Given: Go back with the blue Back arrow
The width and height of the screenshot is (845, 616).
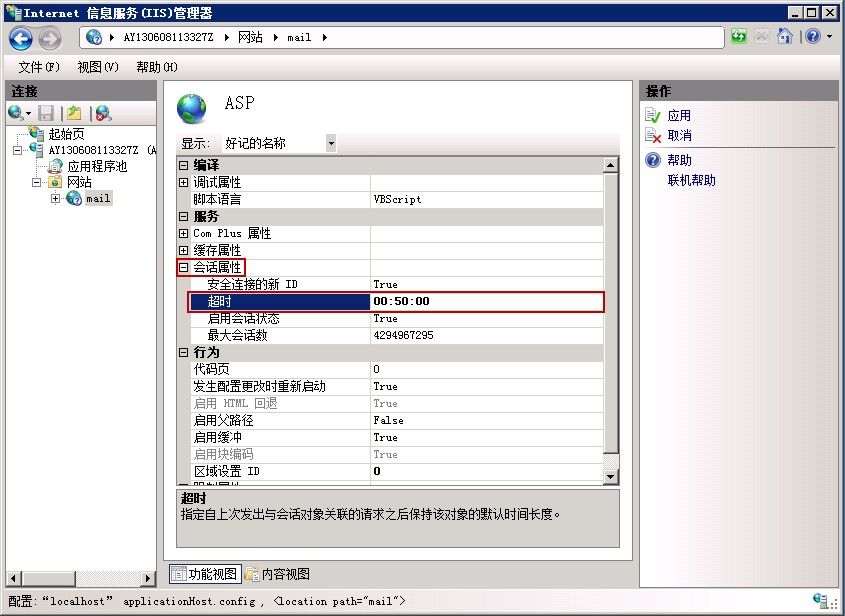Looking at the screenshot, I should (x=21, y=38).
